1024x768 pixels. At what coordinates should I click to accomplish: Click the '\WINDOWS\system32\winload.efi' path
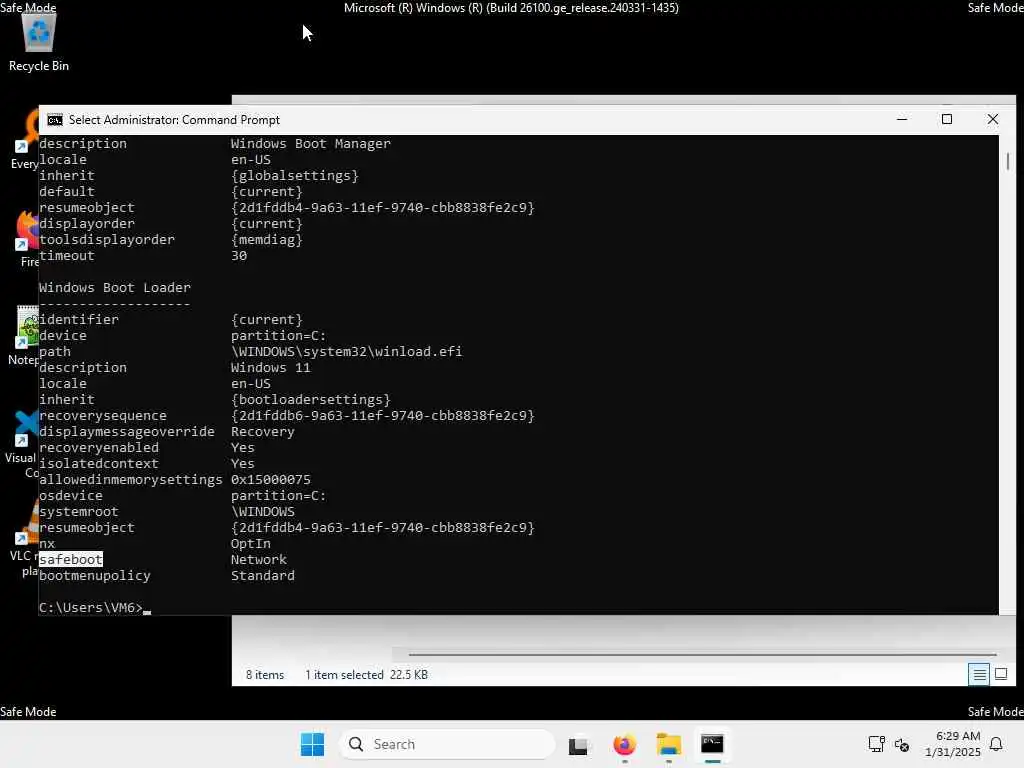coord(346,351)
